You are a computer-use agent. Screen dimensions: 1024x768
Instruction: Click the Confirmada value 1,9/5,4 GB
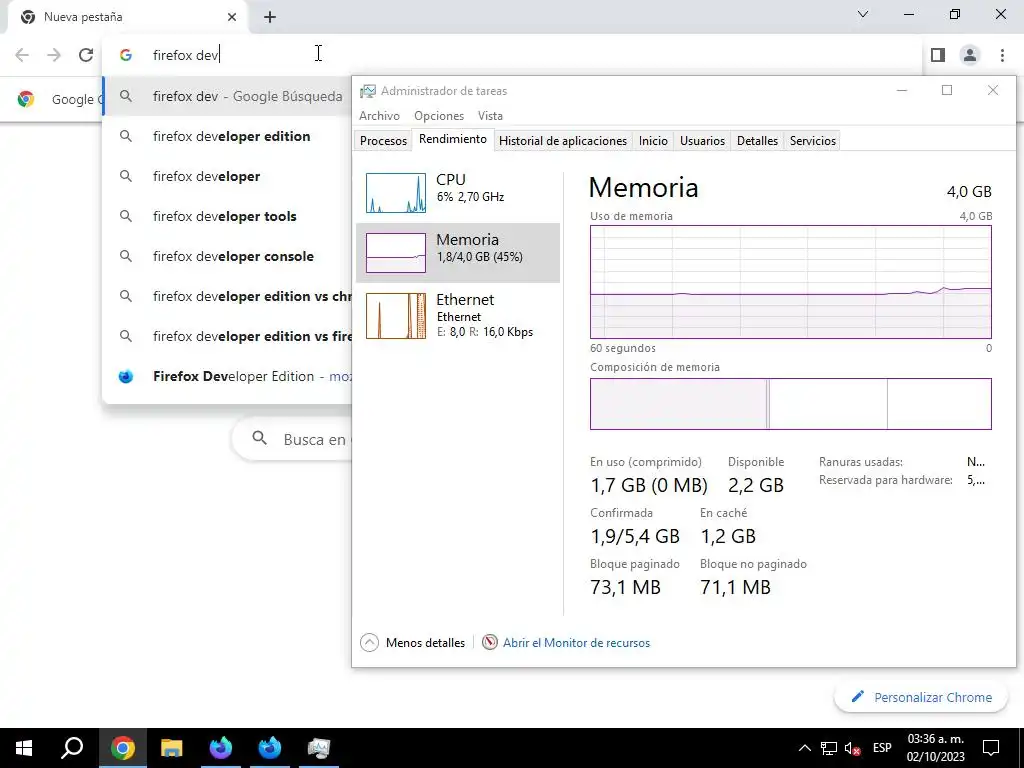pos(635,536)
